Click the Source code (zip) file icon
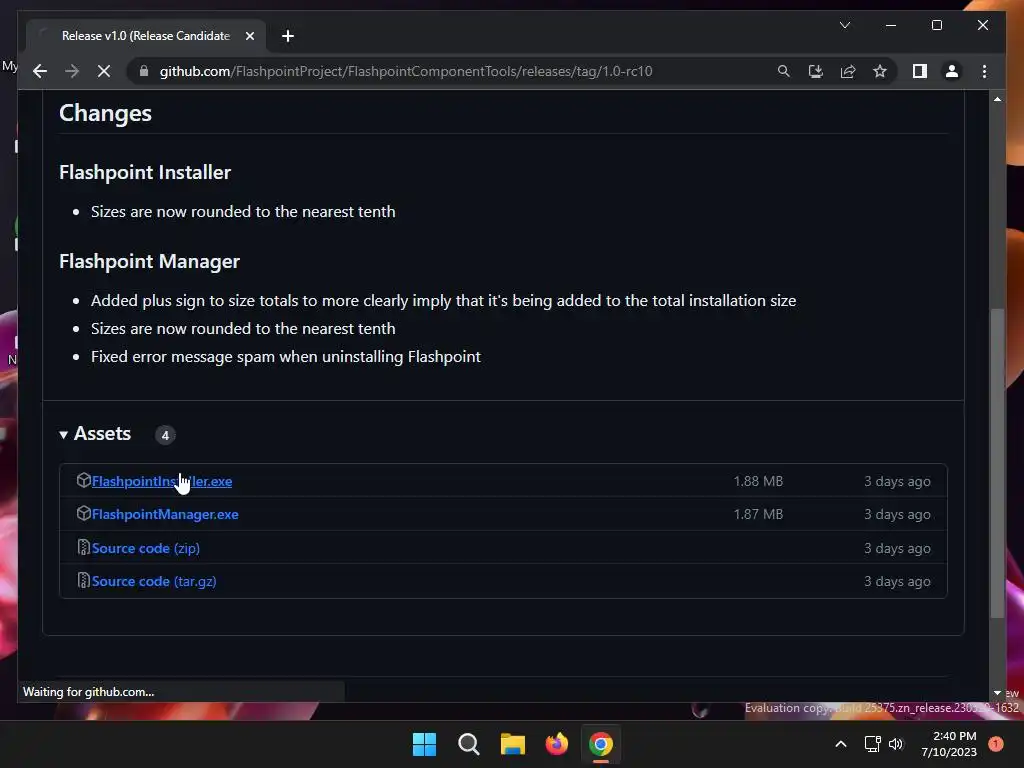This screenshot has width=1024, height=768. [84, 547]
